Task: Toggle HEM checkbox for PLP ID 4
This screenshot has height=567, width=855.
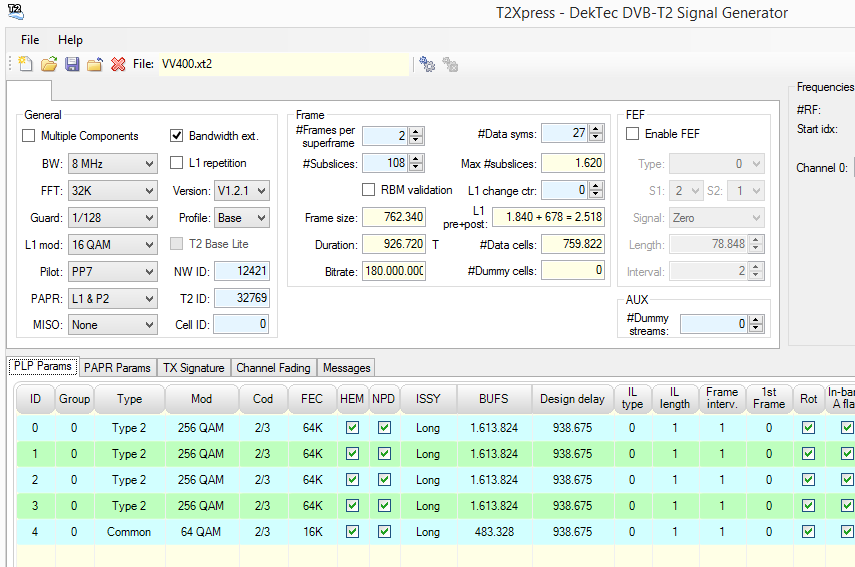Action: [352, 532]
